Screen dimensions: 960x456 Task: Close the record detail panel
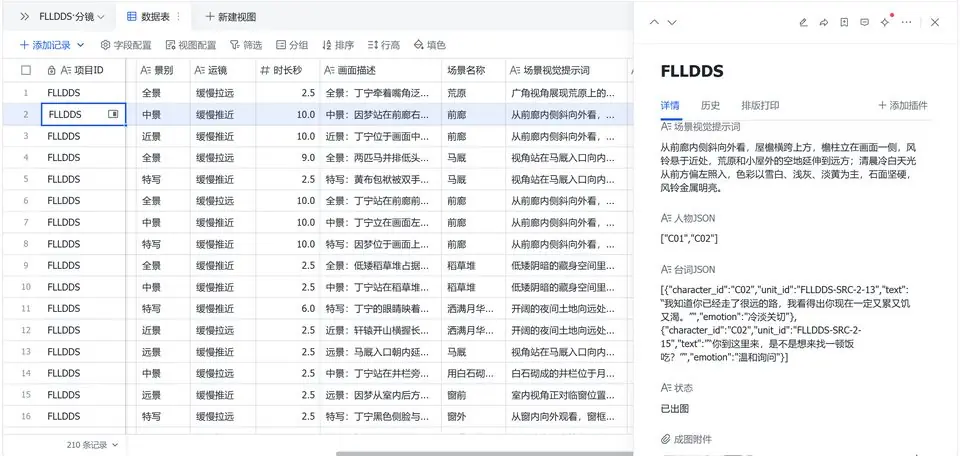tap(934, 22)
